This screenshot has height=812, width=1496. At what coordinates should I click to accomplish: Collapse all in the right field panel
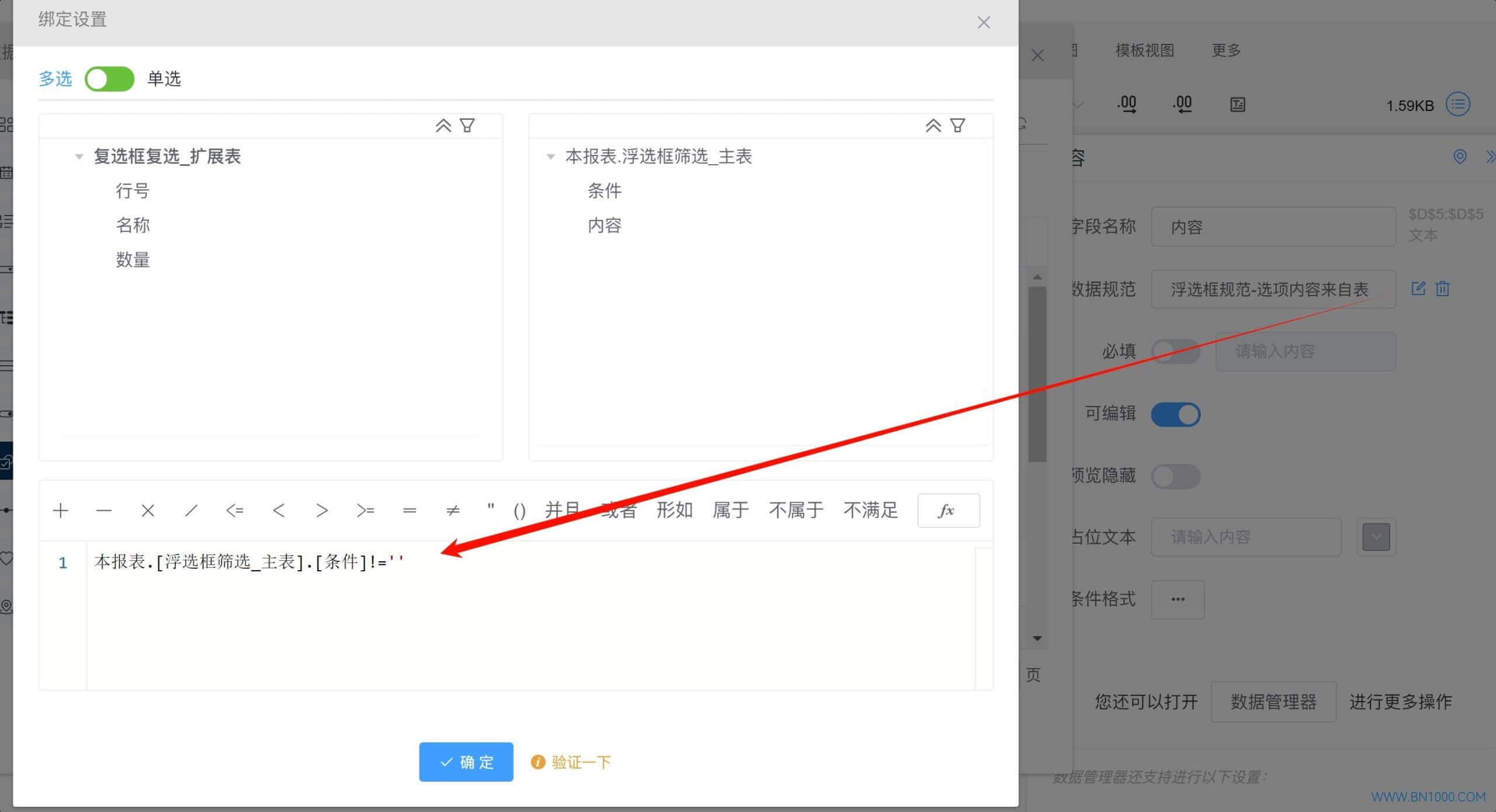(x=933, y=126)
